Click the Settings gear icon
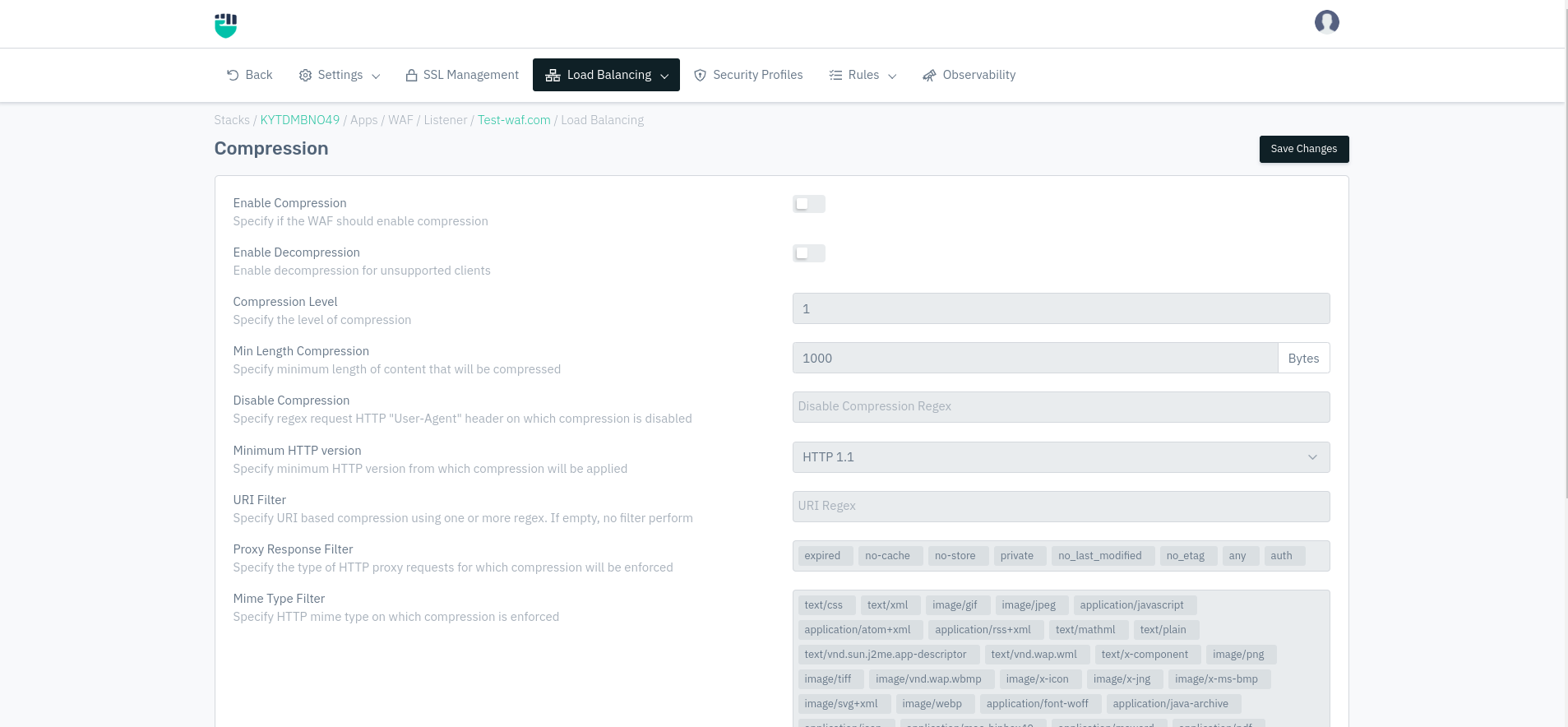The image size is (1568, 727). click(305, 75)
